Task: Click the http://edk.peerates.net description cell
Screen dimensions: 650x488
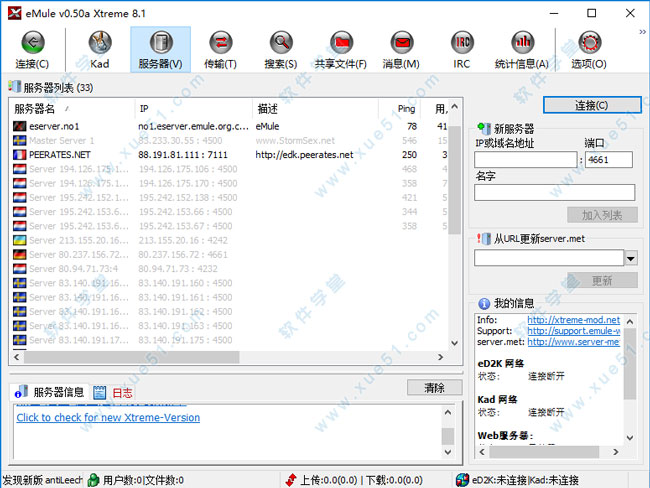Action: (x=304, y=155)
